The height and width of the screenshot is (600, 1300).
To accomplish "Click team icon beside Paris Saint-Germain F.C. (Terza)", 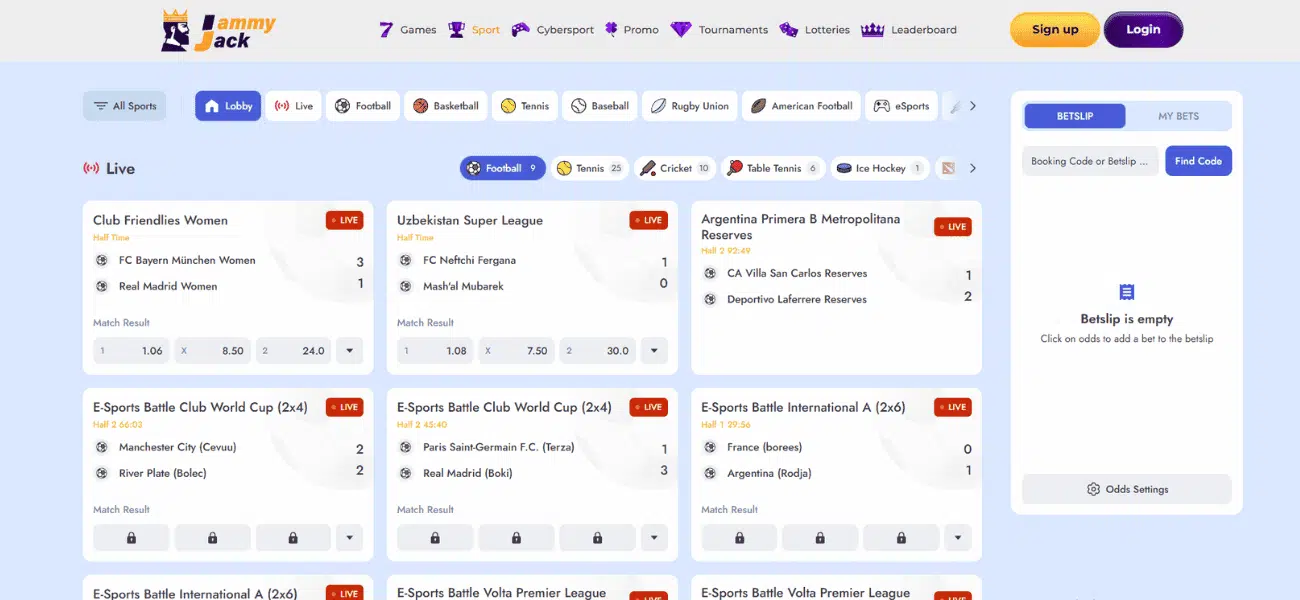I will click(405, 447).
